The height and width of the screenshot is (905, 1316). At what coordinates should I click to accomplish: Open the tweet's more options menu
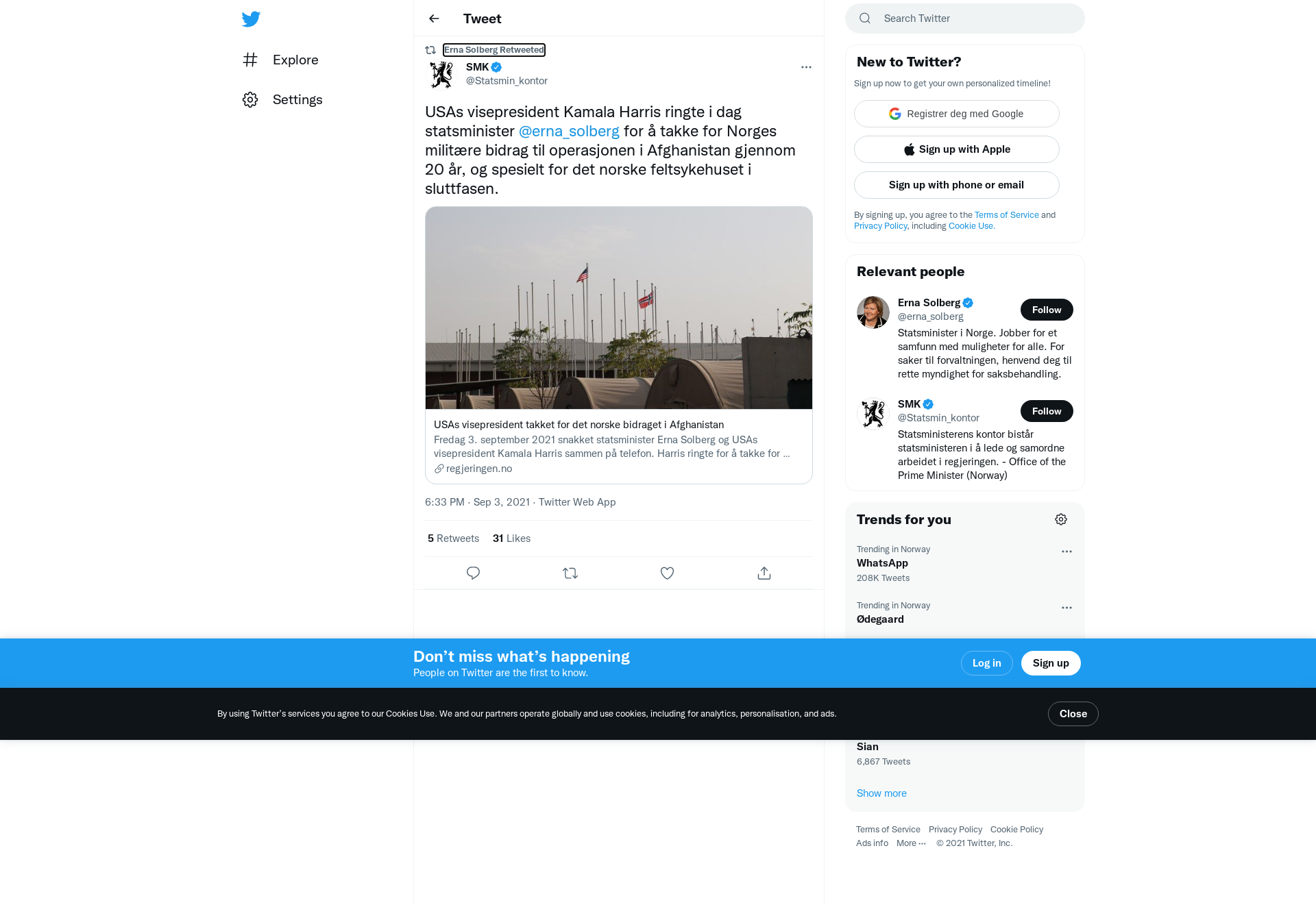(x=806, y=67)
